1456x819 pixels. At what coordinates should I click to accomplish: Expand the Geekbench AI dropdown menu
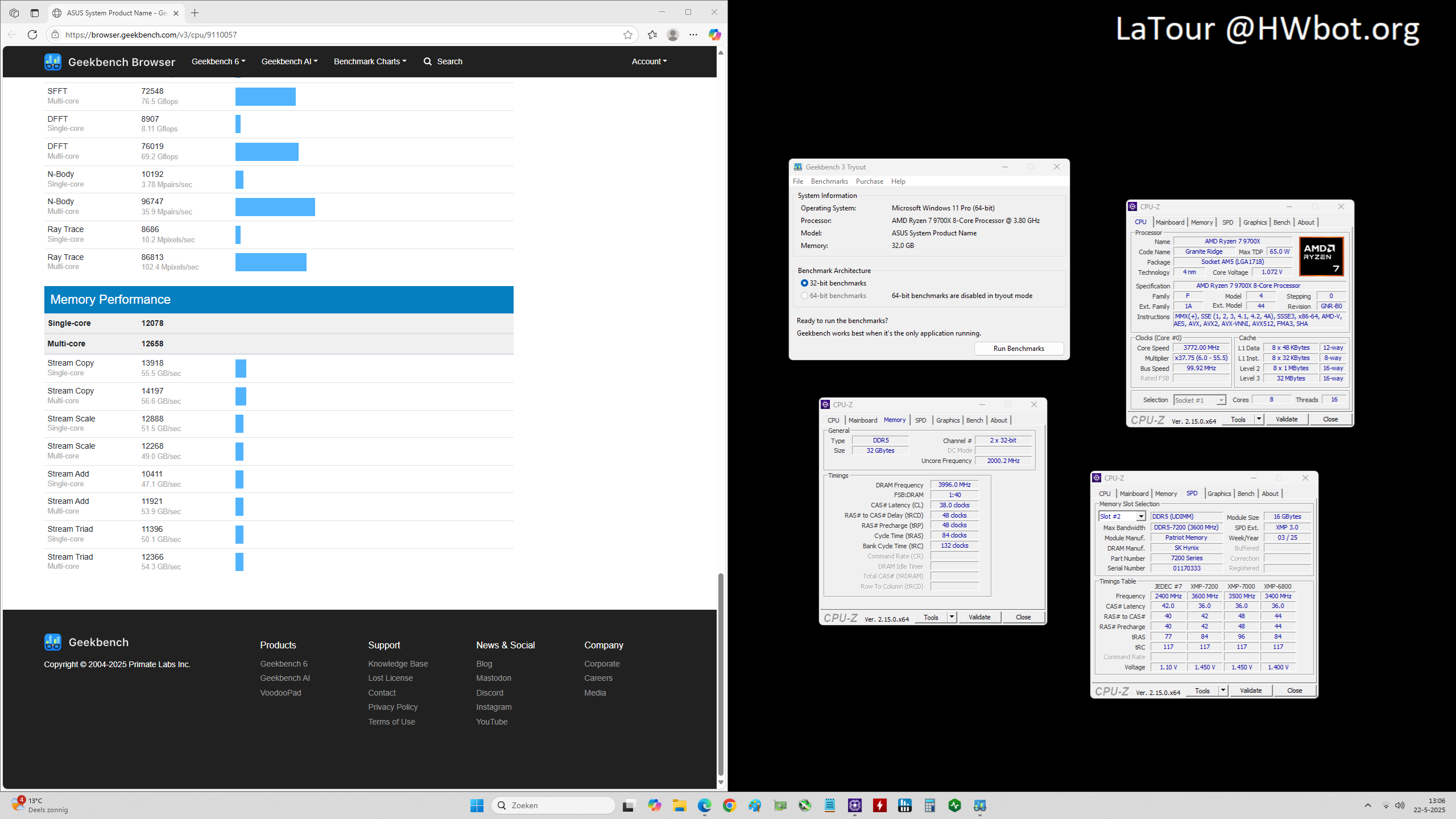pyautogui.click(x=289, y=61)
